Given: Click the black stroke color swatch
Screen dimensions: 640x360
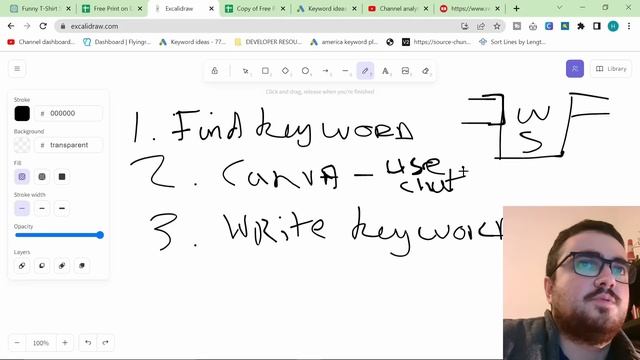Looking at the screenshot, I should click(22, 113).
